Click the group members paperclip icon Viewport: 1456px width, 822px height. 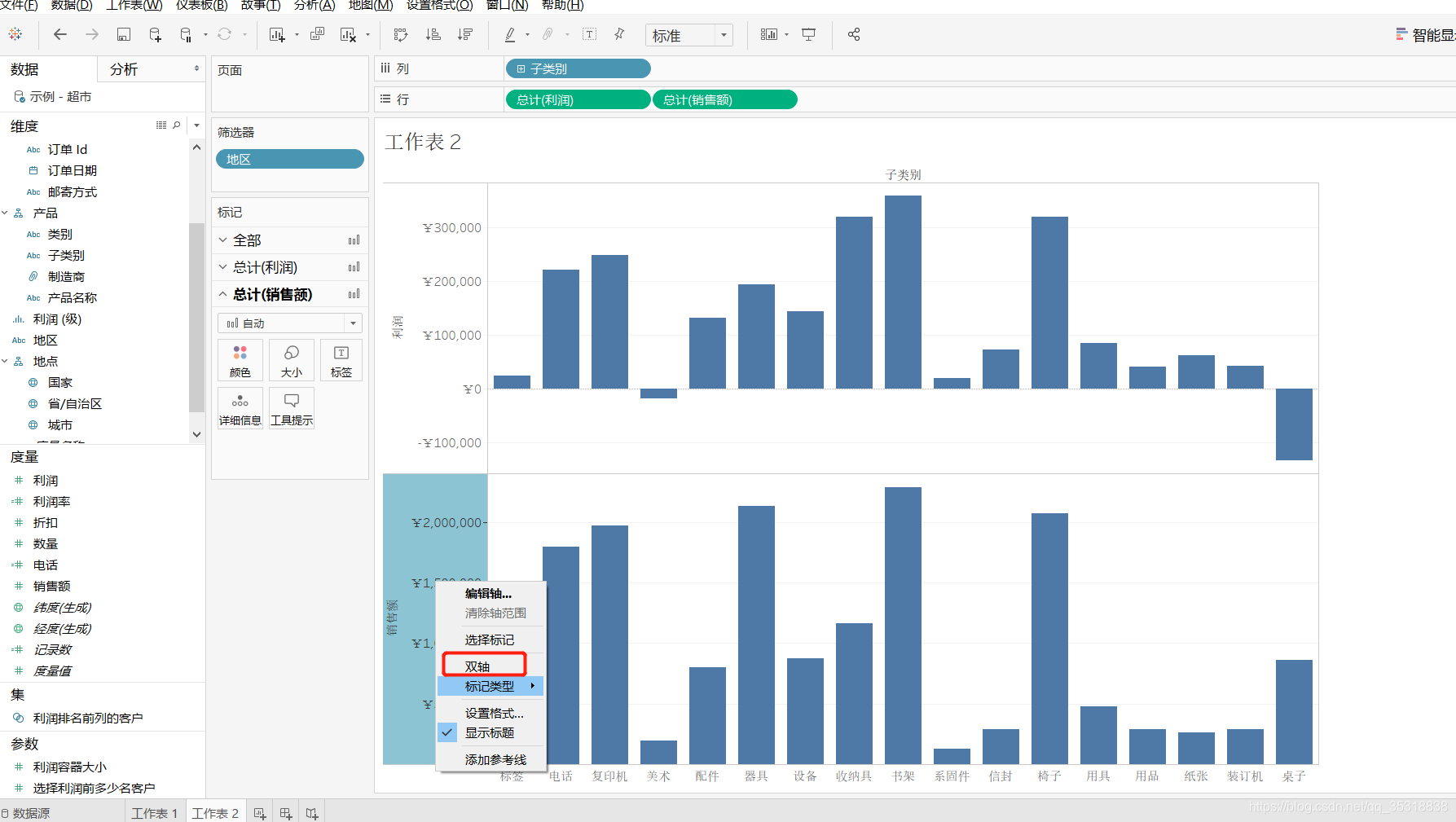coord(548,34)
